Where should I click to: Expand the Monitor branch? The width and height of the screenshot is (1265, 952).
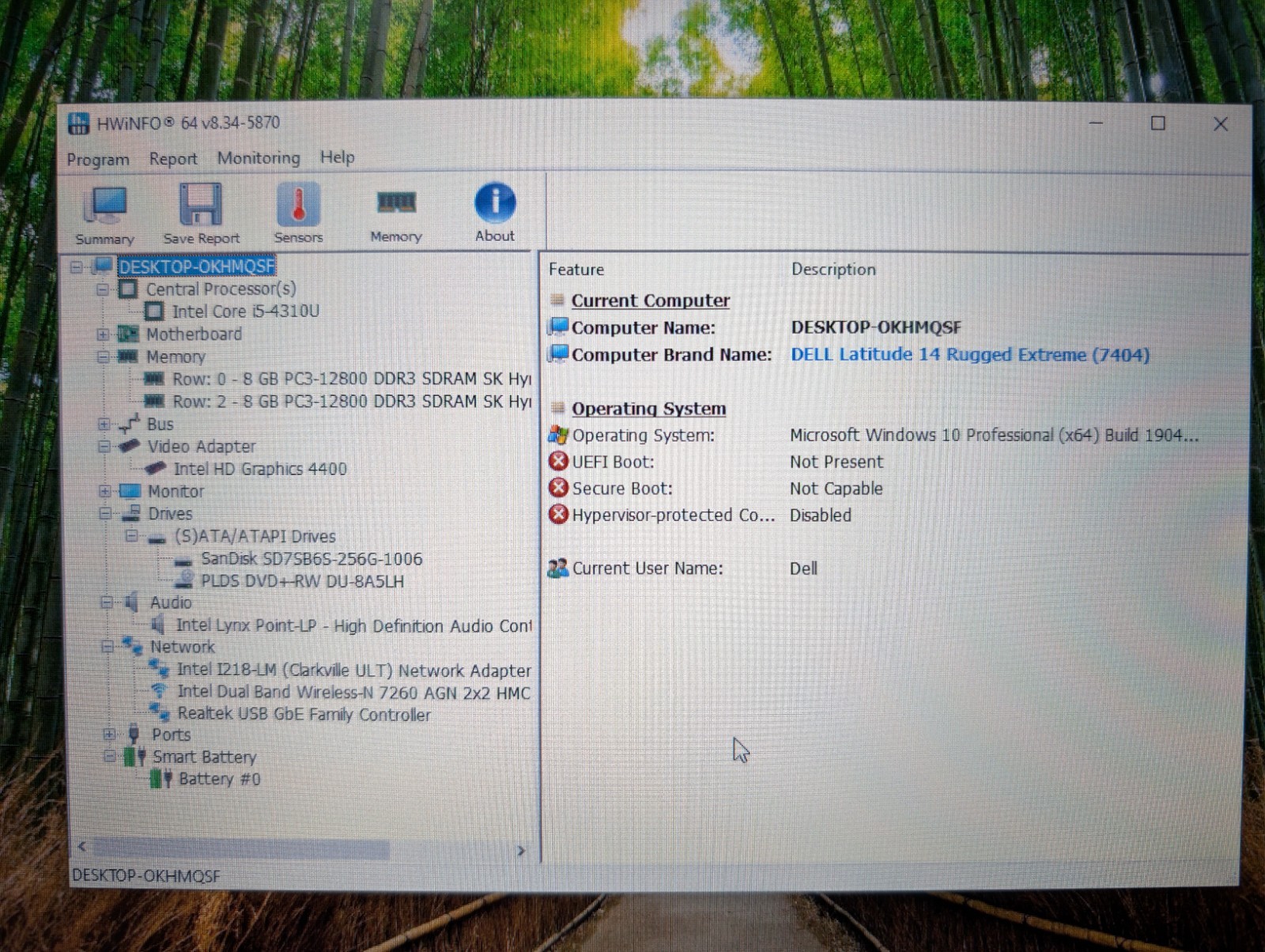[104, 491]
